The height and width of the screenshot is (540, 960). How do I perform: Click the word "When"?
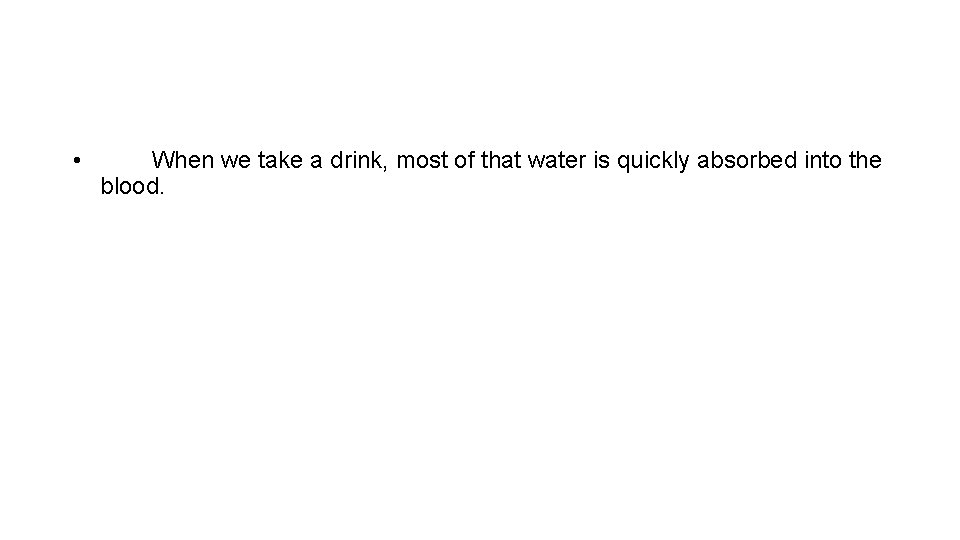(182, 160)
